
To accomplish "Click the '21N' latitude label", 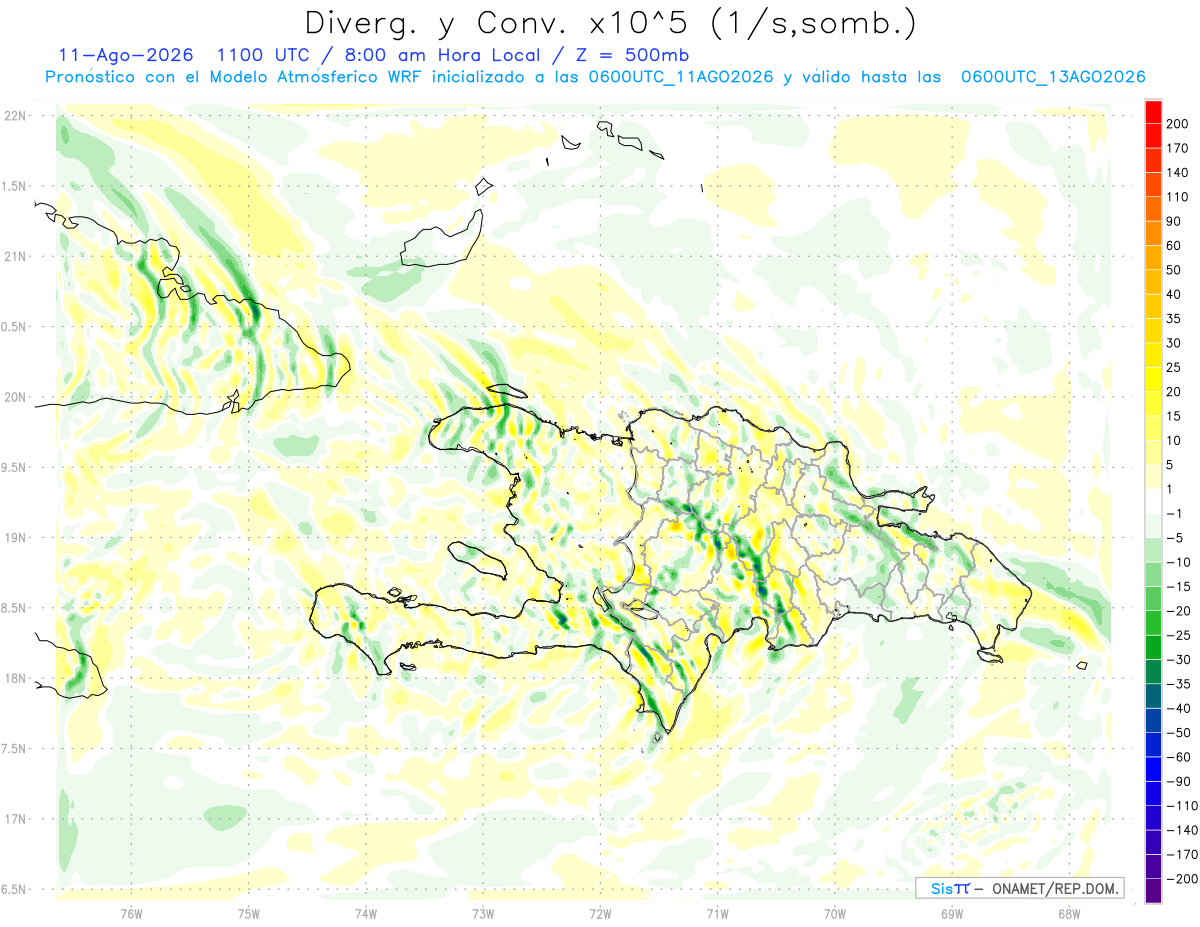I will tap(15, 256).
